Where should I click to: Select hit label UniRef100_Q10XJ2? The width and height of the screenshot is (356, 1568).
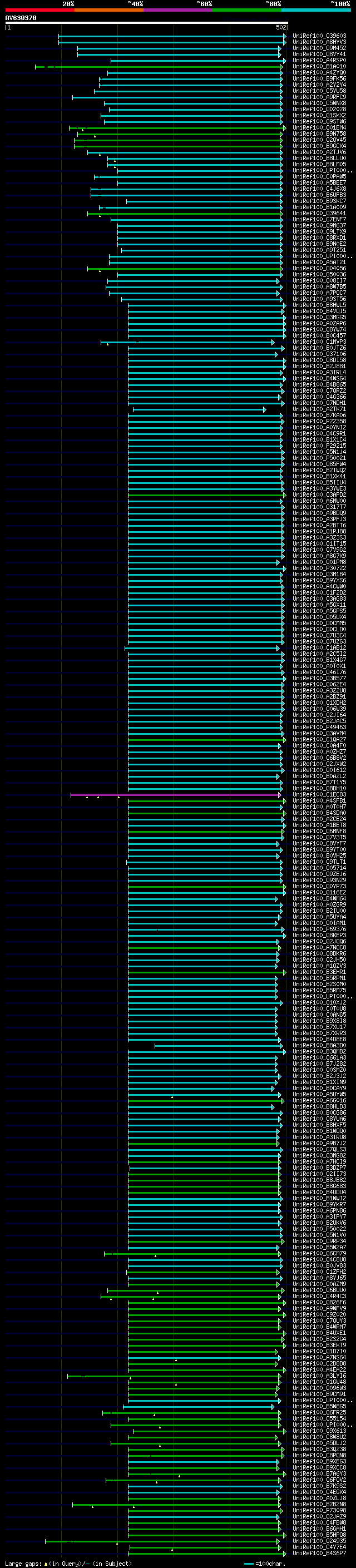pyautogui.click(x=319, y=1002)
